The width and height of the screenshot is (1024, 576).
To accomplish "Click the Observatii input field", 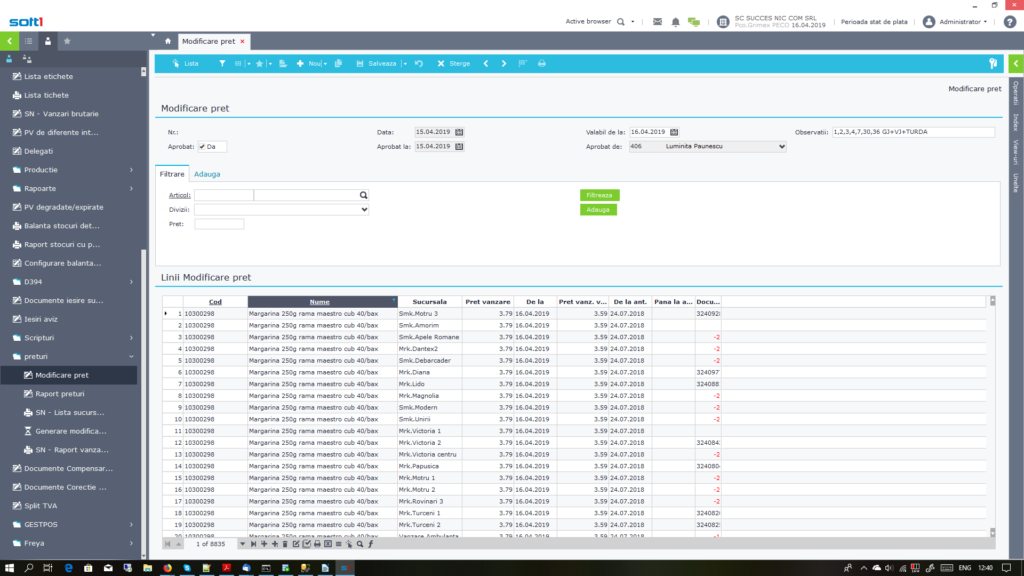I will (x=913, y=132).
